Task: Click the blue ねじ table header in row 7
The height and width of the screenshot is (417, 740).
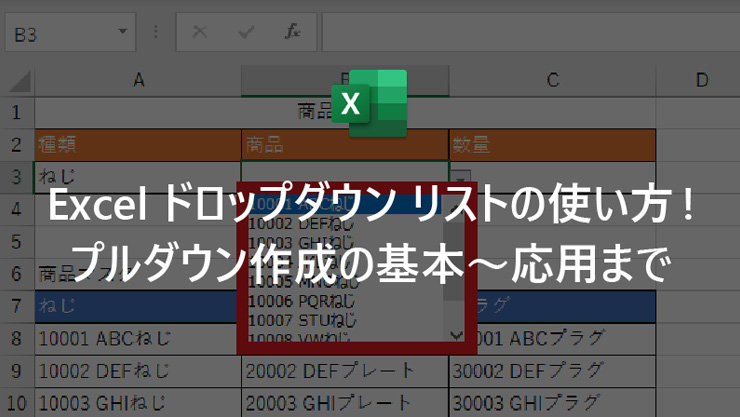Action: [x=136, y=307]
